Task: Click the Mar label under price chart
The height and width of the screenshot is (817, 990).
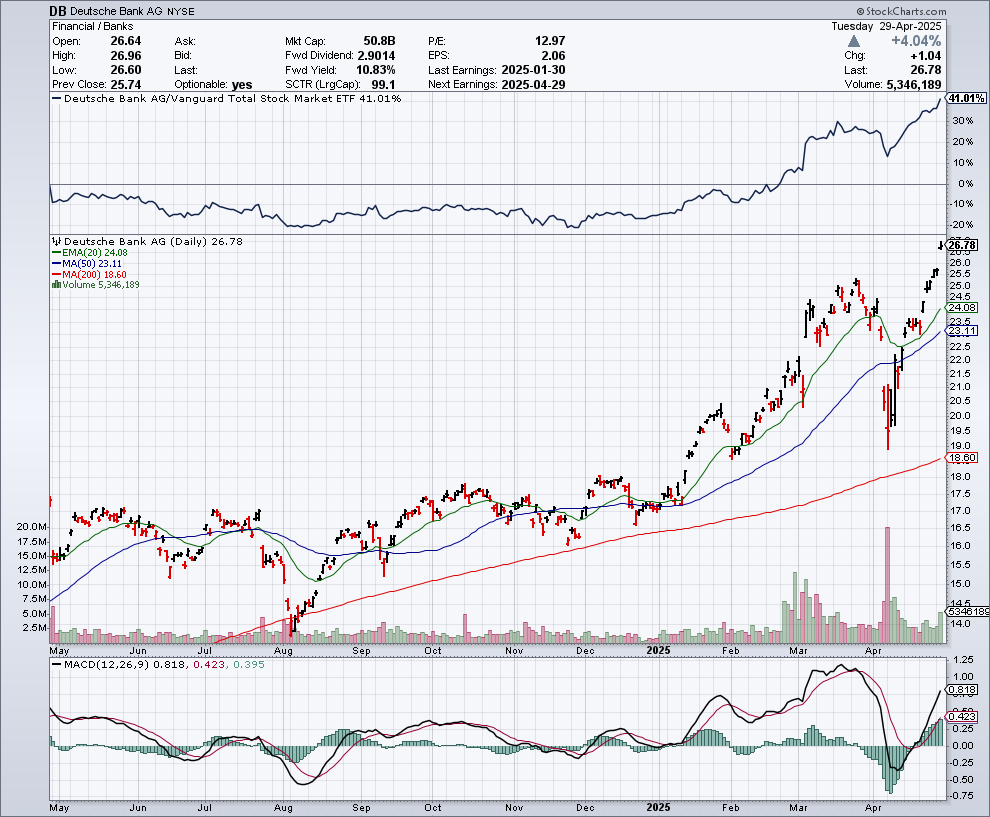Action: [799, 650]
